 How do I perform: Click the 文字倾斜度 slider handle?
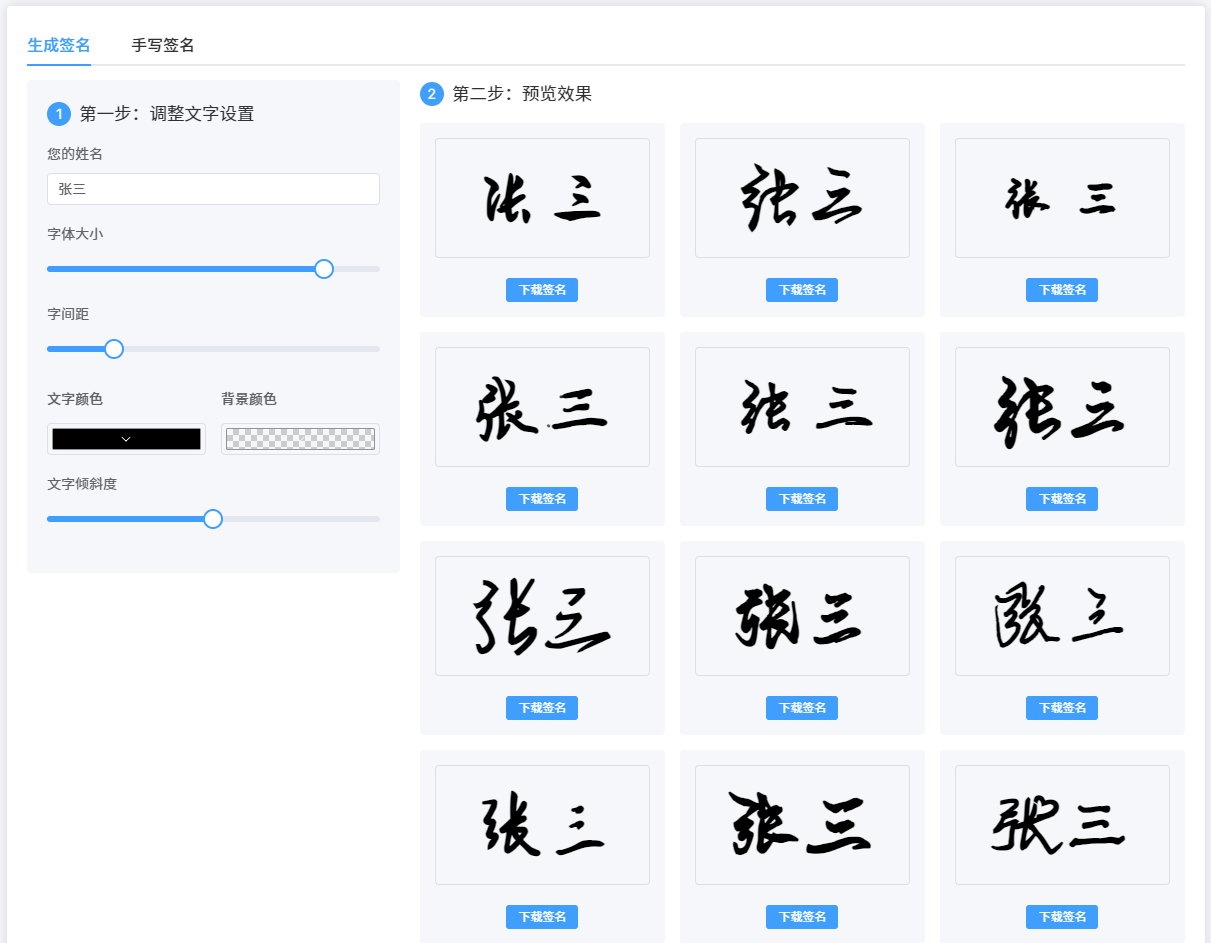tap(212, 518)
